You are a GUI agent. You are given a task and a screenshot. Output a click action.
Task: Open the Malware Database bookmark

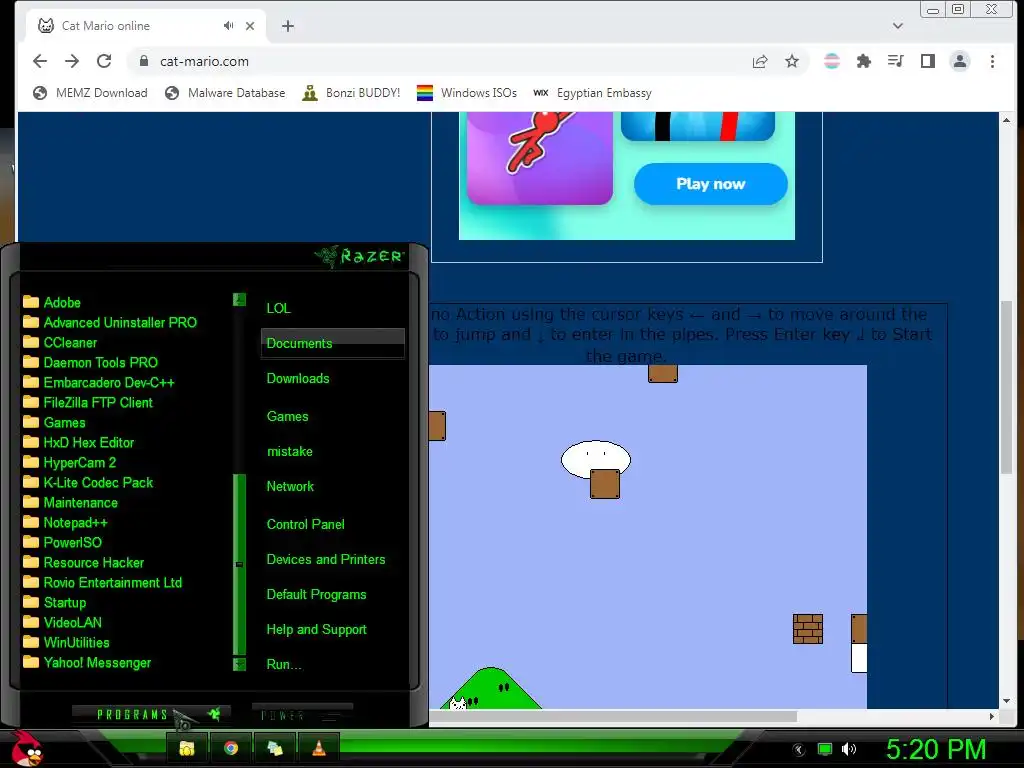point(225,93)
